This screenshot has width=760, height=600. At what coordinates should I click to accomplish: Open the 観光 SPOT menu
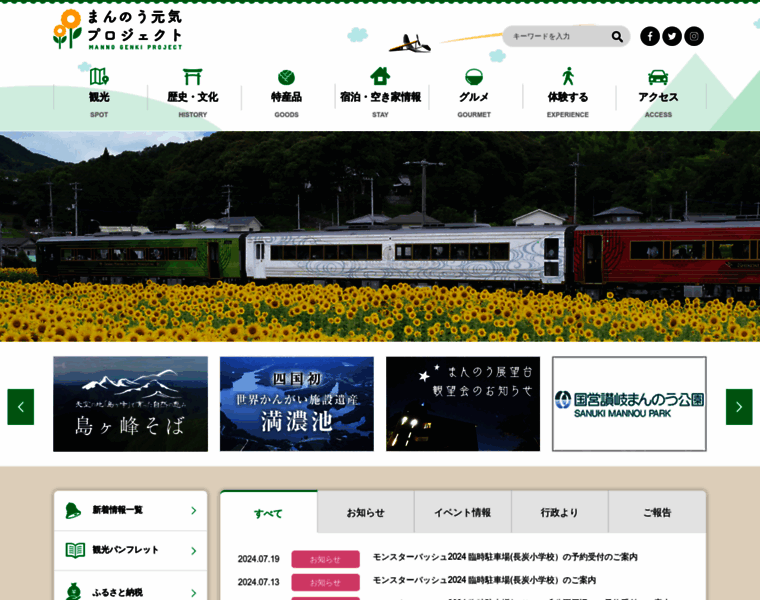99,93
